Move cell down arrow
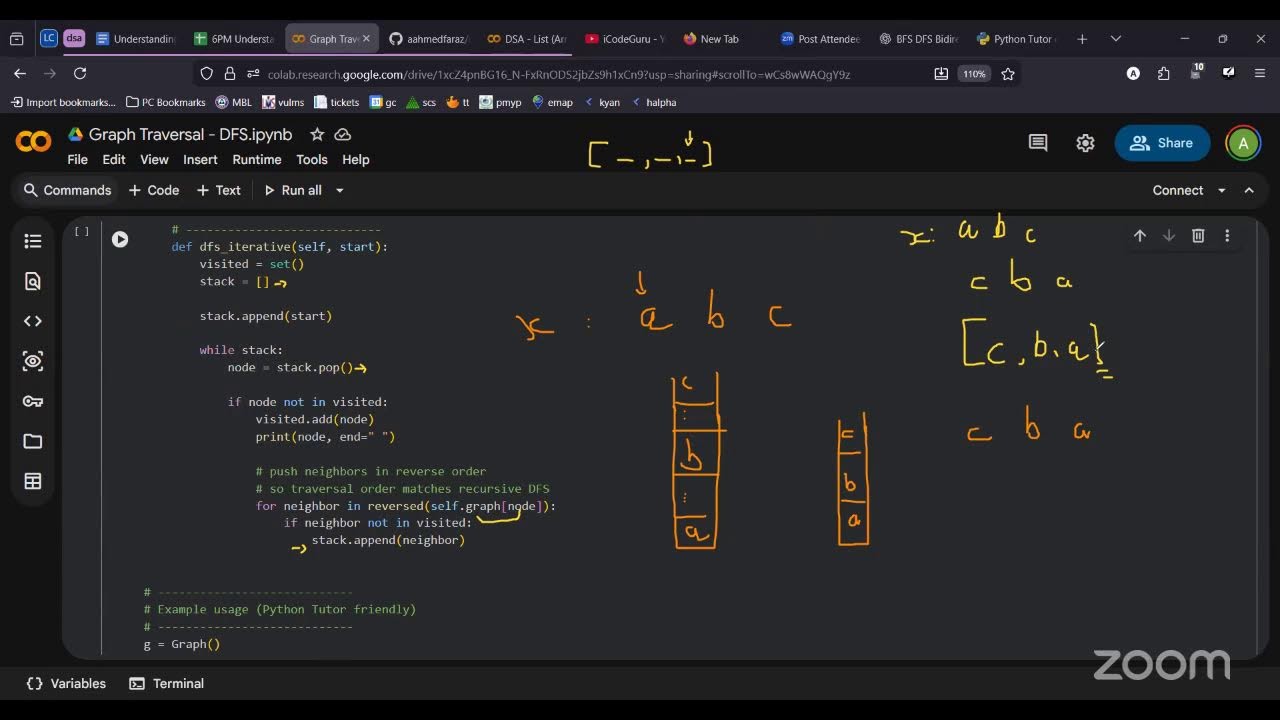This screenshot has width=1280, height=720. pyautogui.click(x=1169, y=236)
